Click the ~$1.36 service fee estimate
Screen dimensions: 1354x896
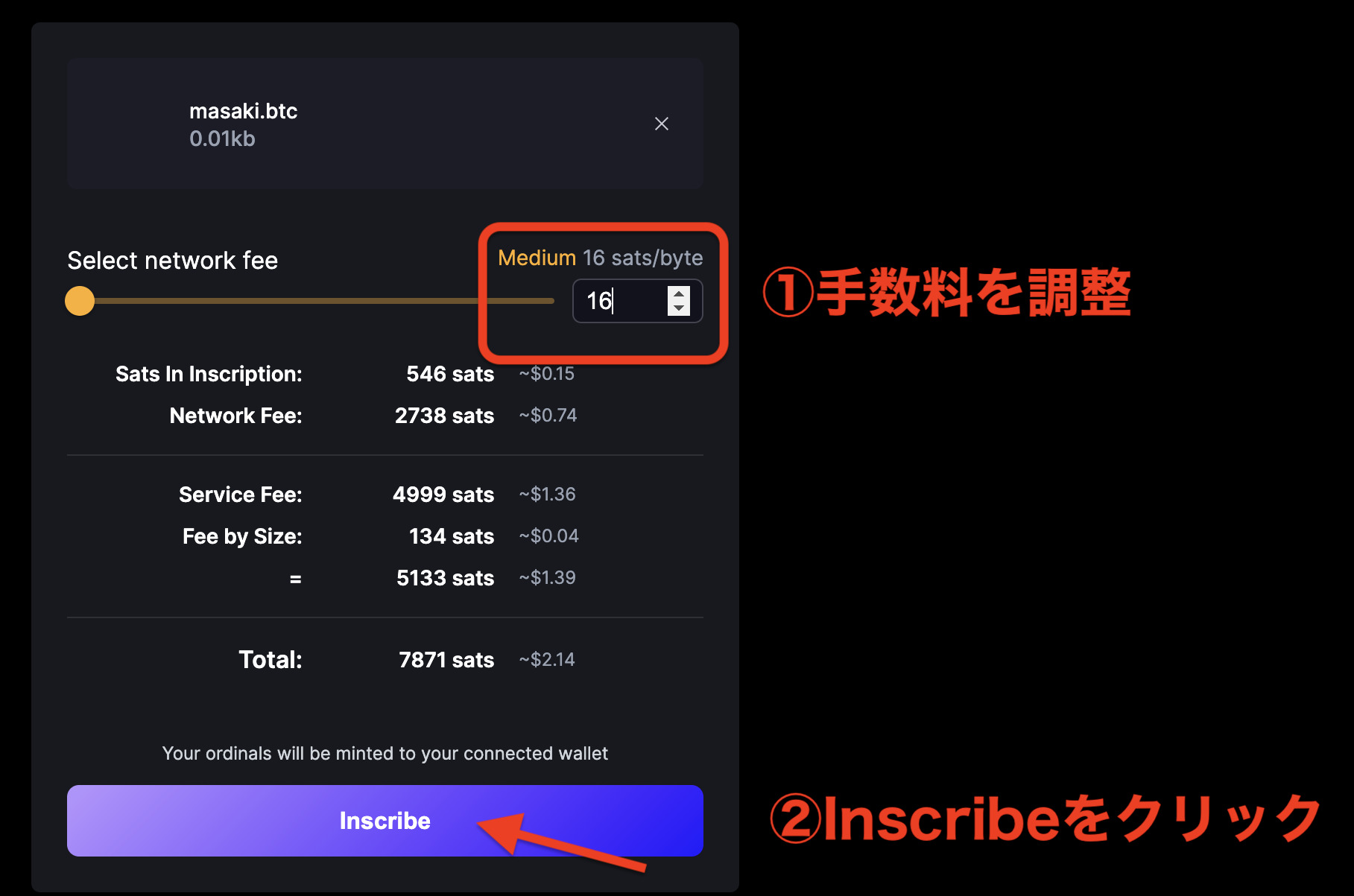(547, 495)
